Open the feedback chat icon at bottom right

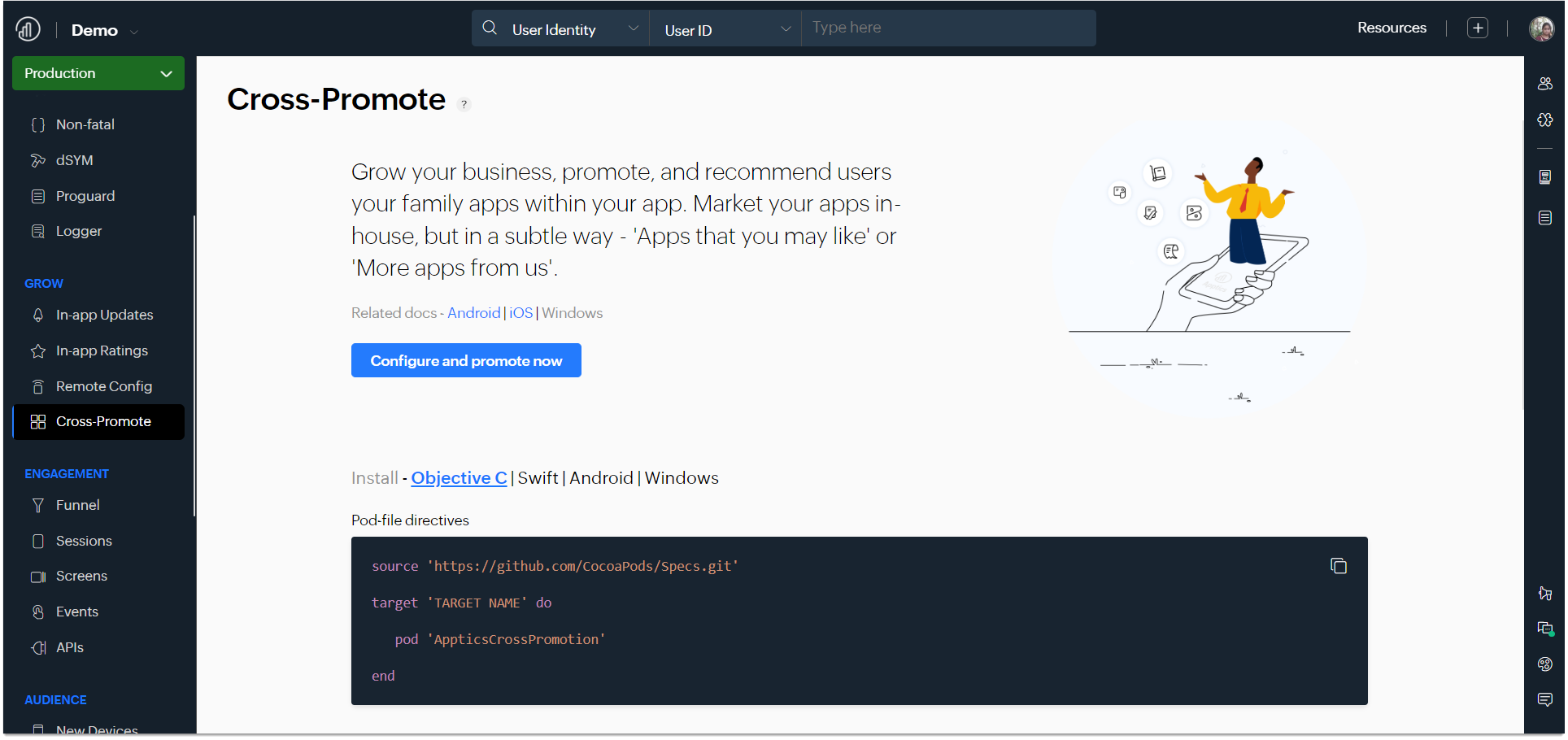point(1544,699)
